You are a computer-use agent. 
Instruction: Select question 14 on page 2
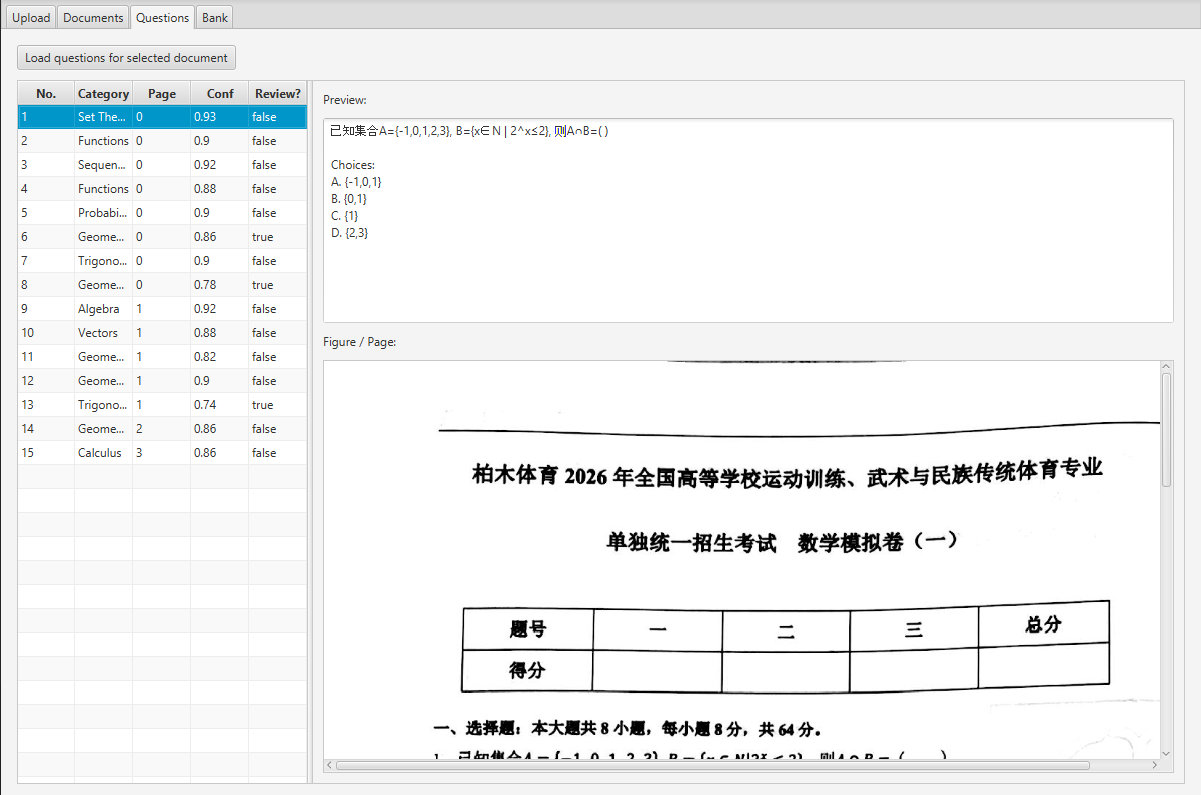(x=162, y=429)
